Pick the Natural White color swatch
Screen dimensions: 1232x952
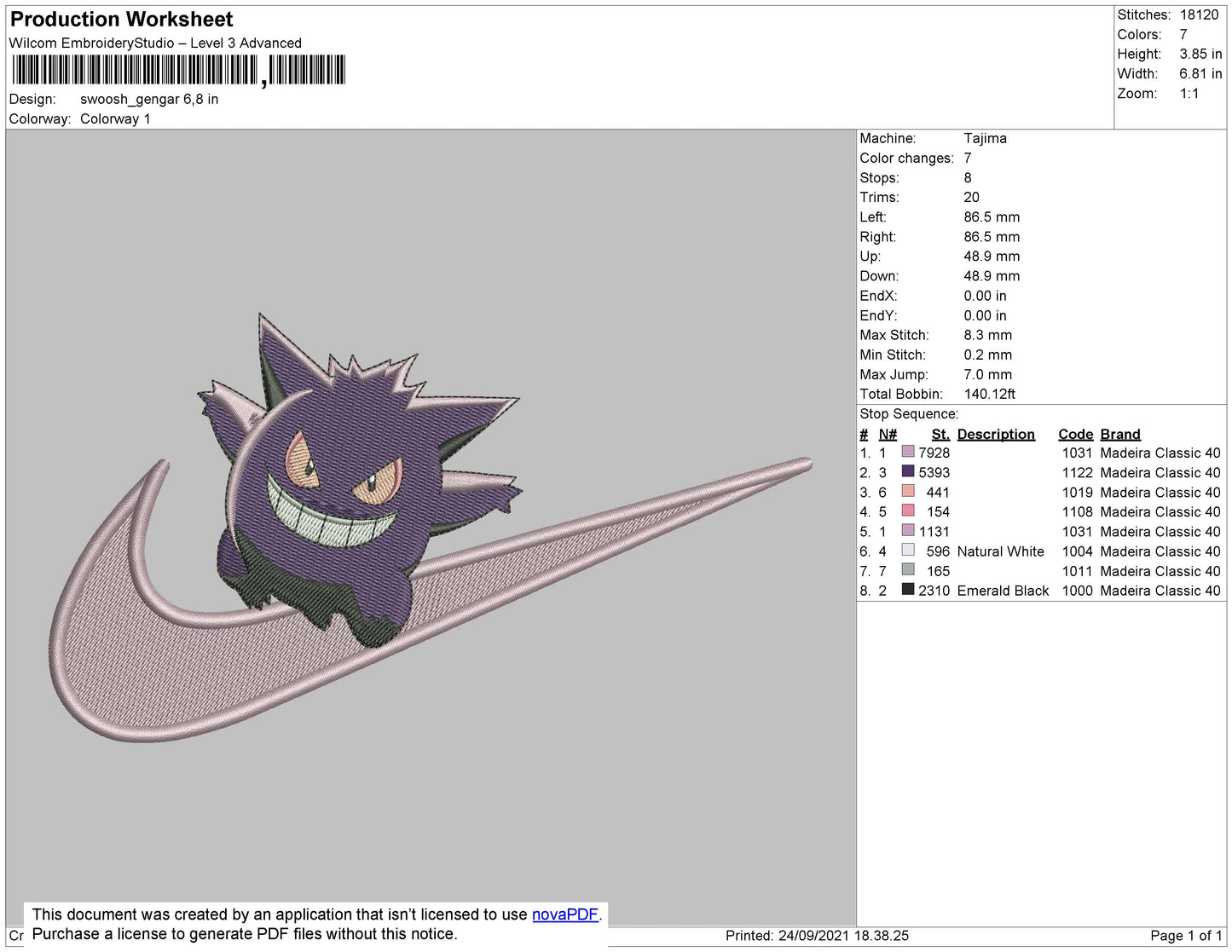click(908, 551)
